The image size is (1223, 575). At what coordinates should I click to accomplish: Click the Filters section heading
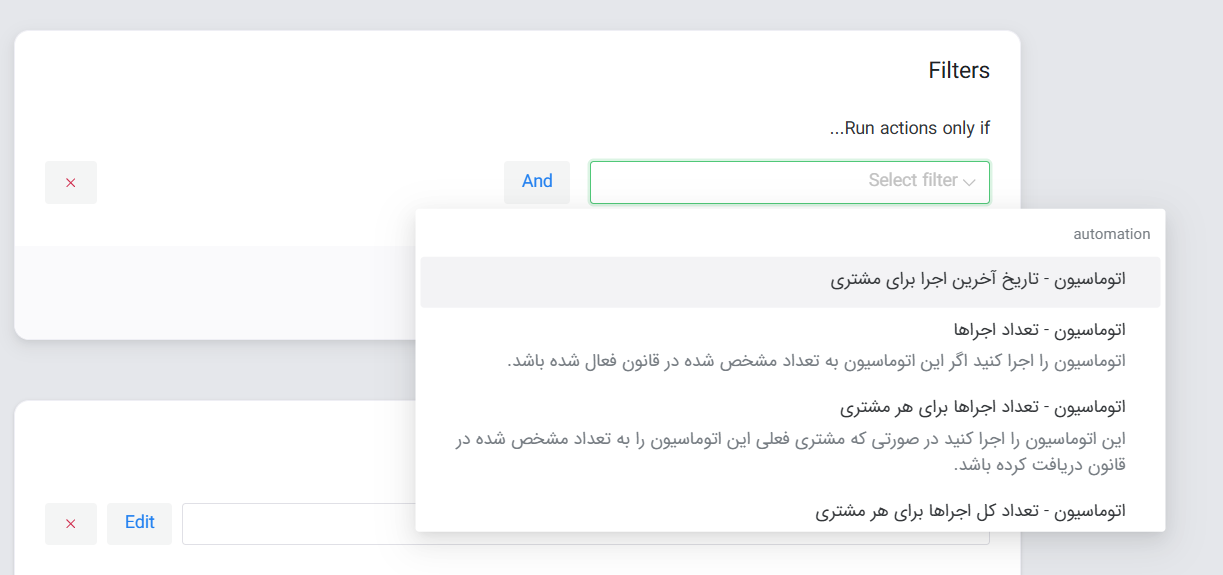959,71
